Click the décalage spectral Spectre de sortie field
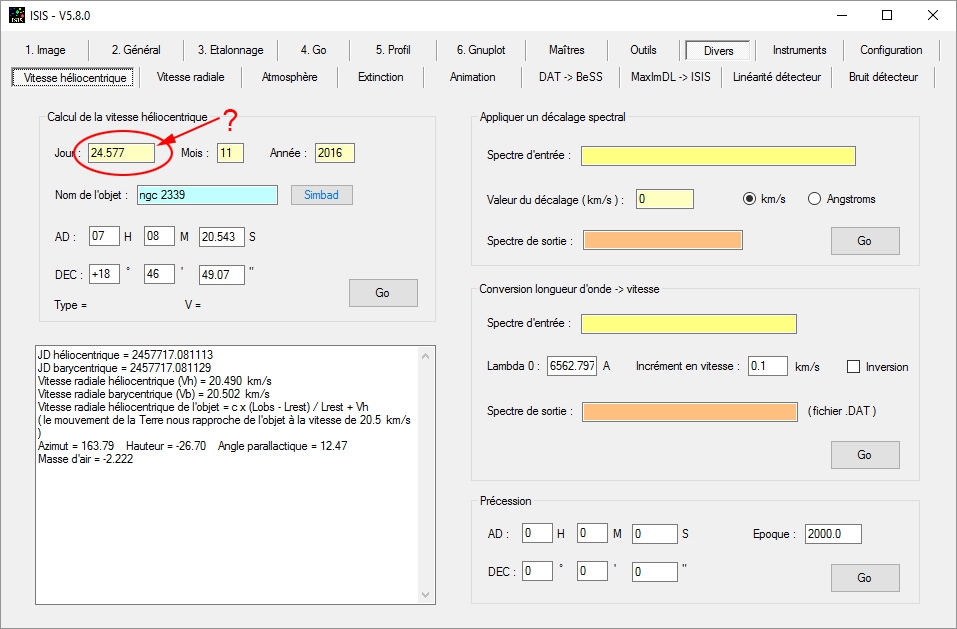The image size is (957, 629). point(663,240)
